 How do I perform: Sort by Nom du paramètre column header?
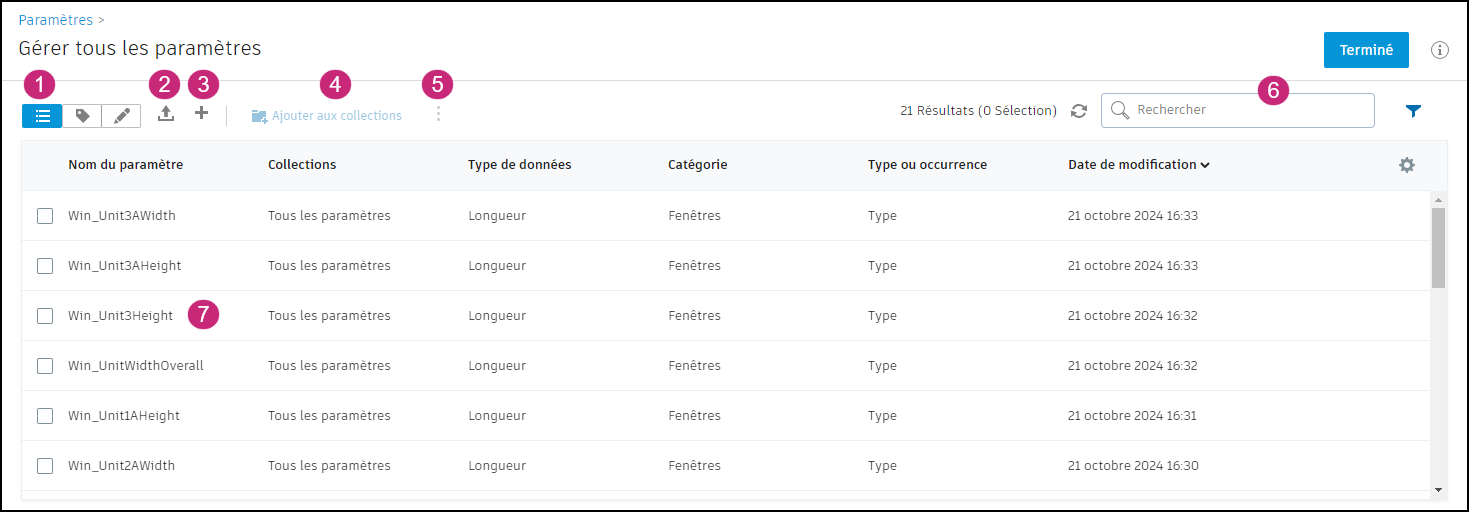click(125, 165)
